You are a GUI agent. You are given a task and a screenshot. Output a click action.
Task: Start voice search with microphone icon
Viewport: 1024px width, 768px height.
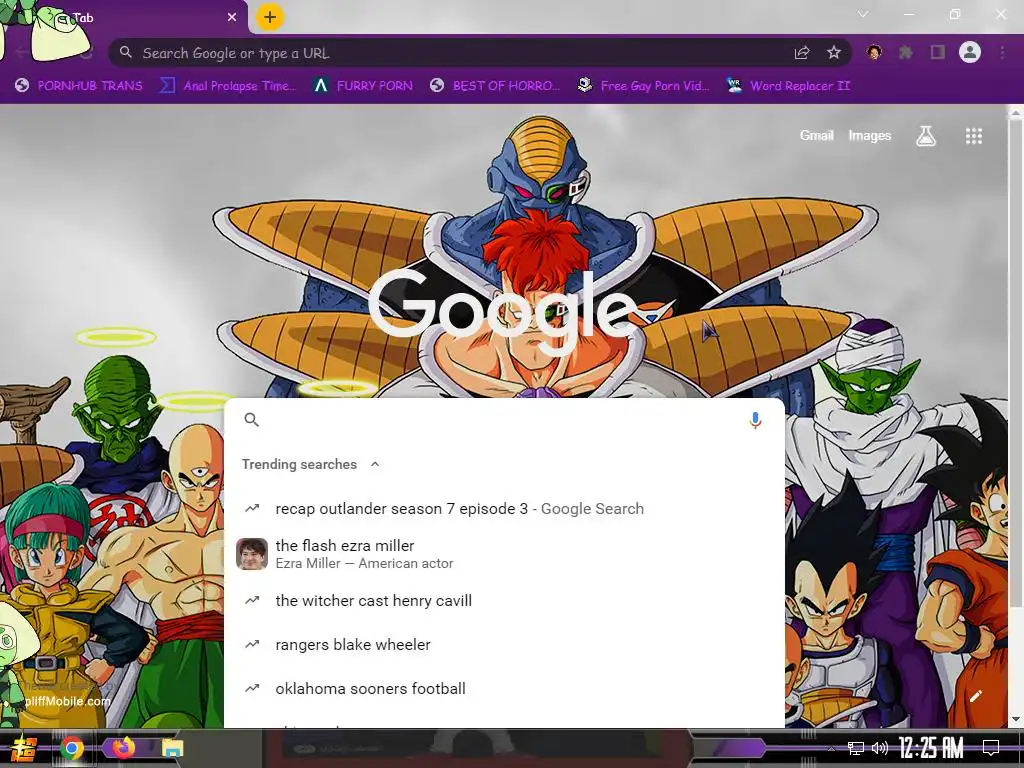(x=755, y=420)
